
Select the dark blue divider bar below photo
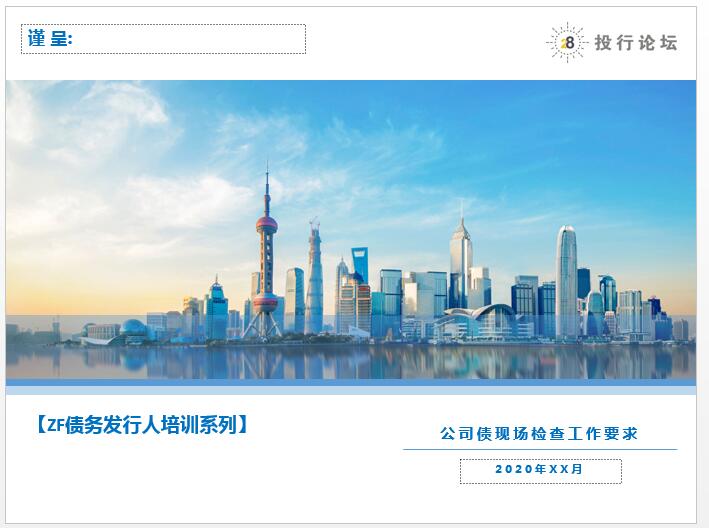pos(351,382)
